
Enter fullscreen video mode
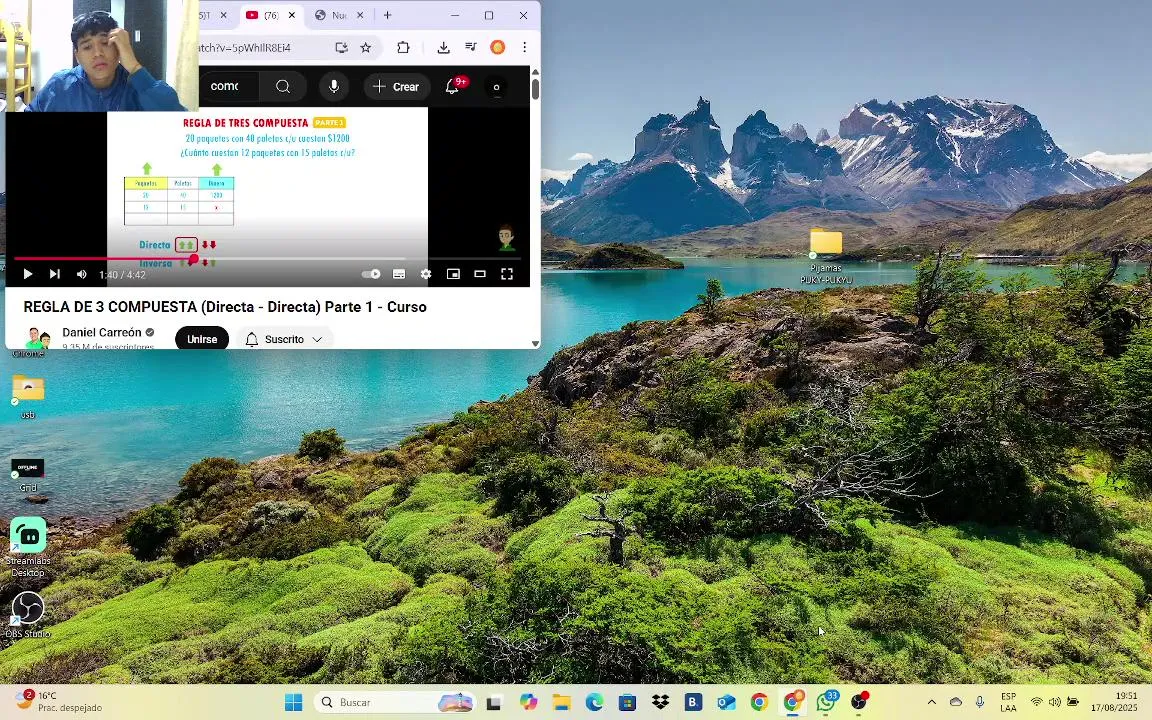507,274
